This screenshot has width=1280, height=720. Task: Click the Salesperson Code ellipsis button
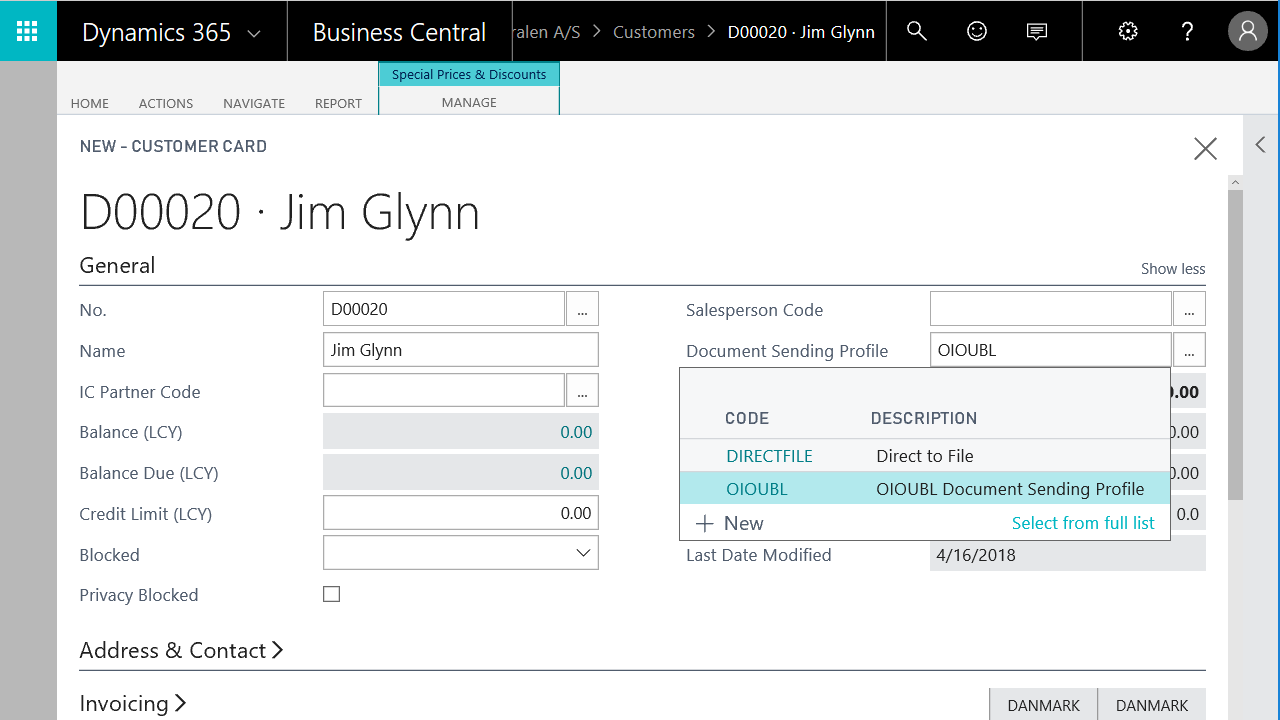[x=1189, y=309]
